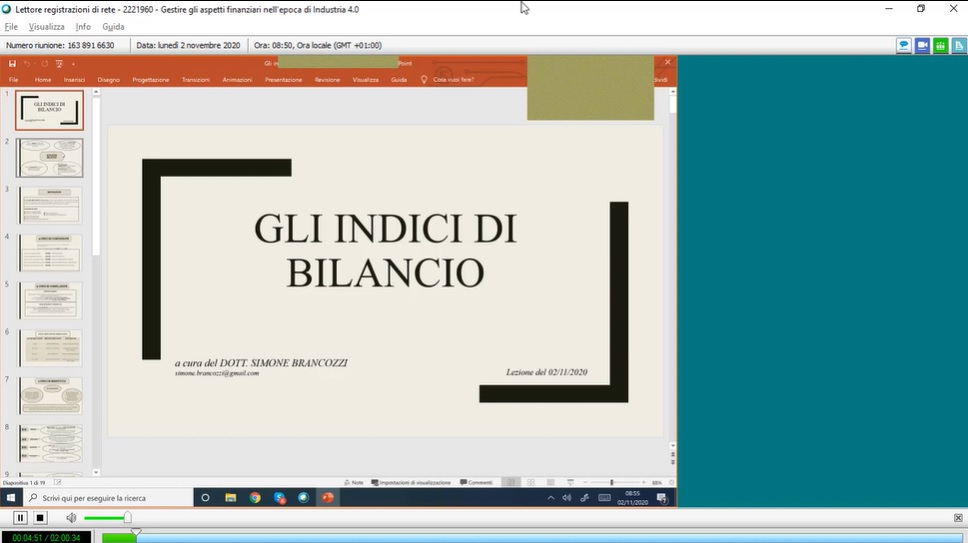The height and width of the screenshot is (543, 968).
Task: Open the Info menu
Action: (83, 27)
